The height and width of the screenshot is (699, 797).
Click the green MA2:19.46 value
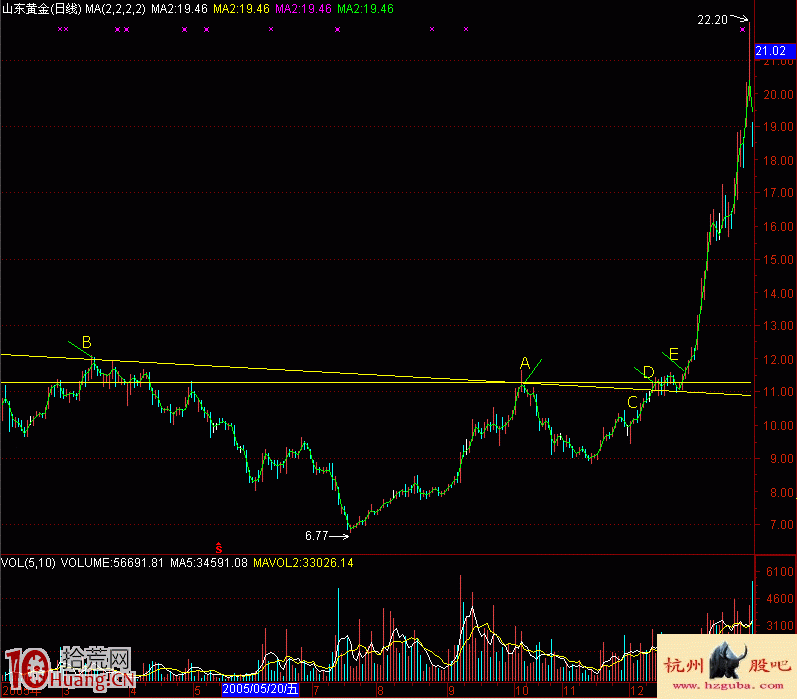pos(365,9)
